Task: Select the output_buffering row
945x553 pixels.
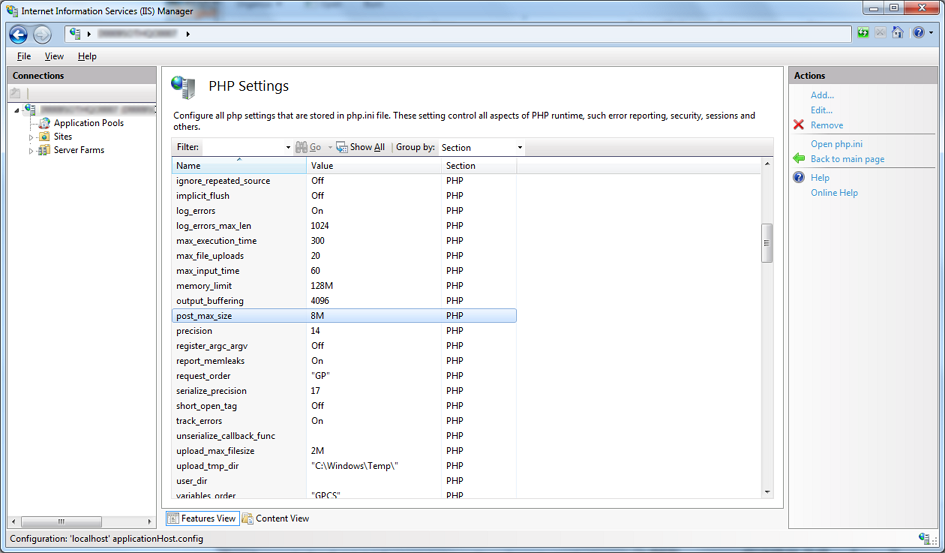Action: click(344, 301)
